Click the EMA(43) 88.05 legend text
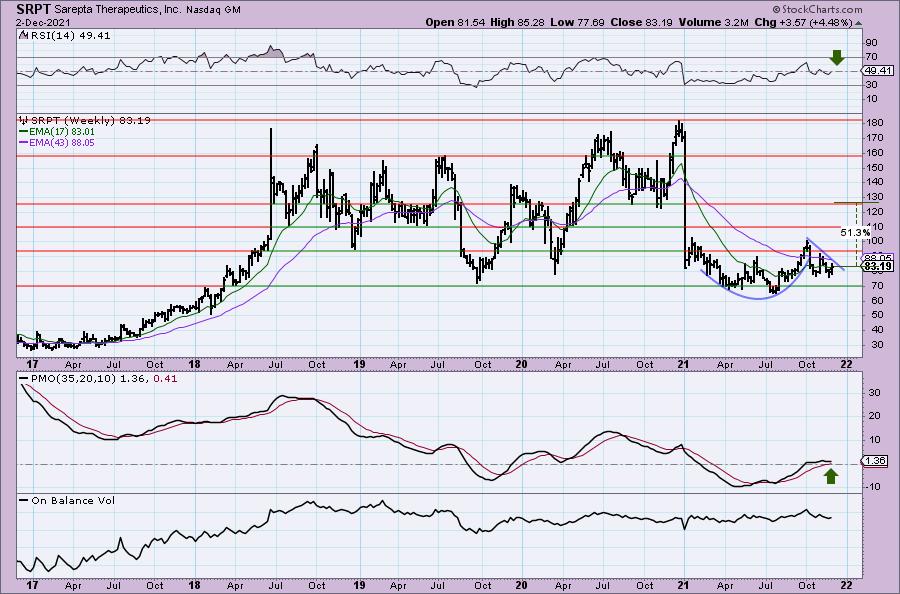This screenshot has width=900, height=594. pos(62,142)
